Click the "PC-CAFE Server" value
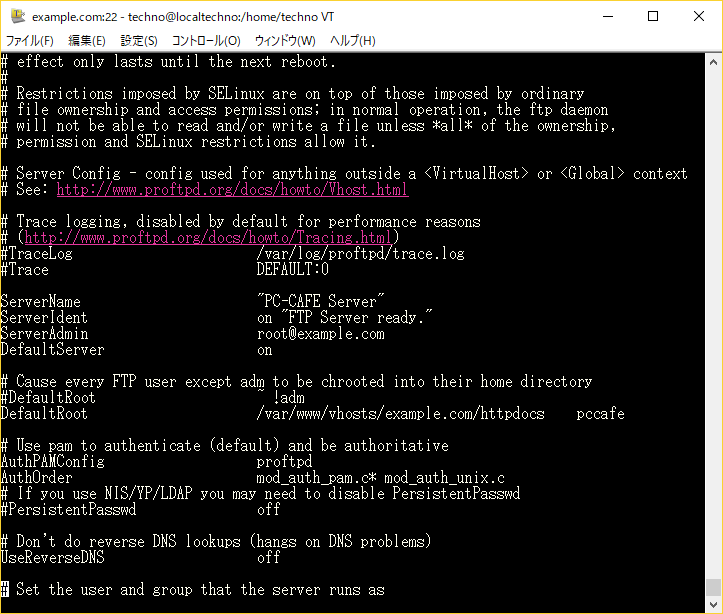The image size is (723, 614). (321, 301)
